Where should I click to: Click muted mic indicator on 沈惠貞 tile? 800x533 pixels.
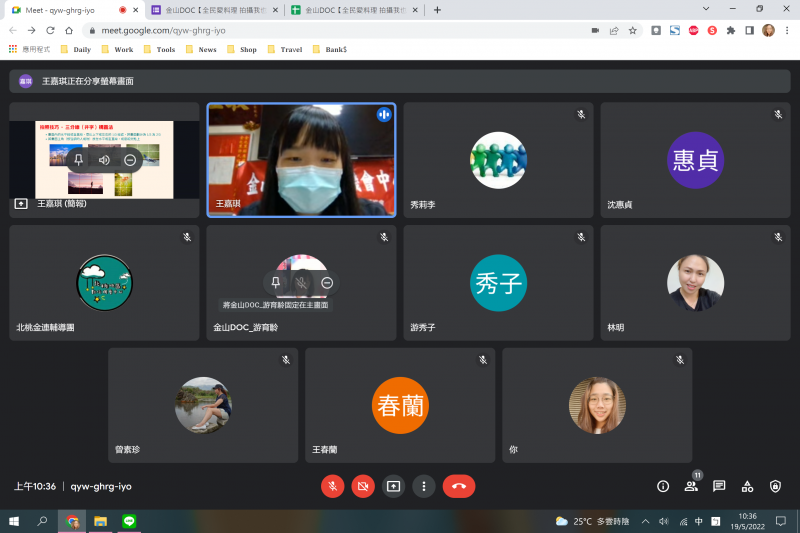click(x=778, y=114)
